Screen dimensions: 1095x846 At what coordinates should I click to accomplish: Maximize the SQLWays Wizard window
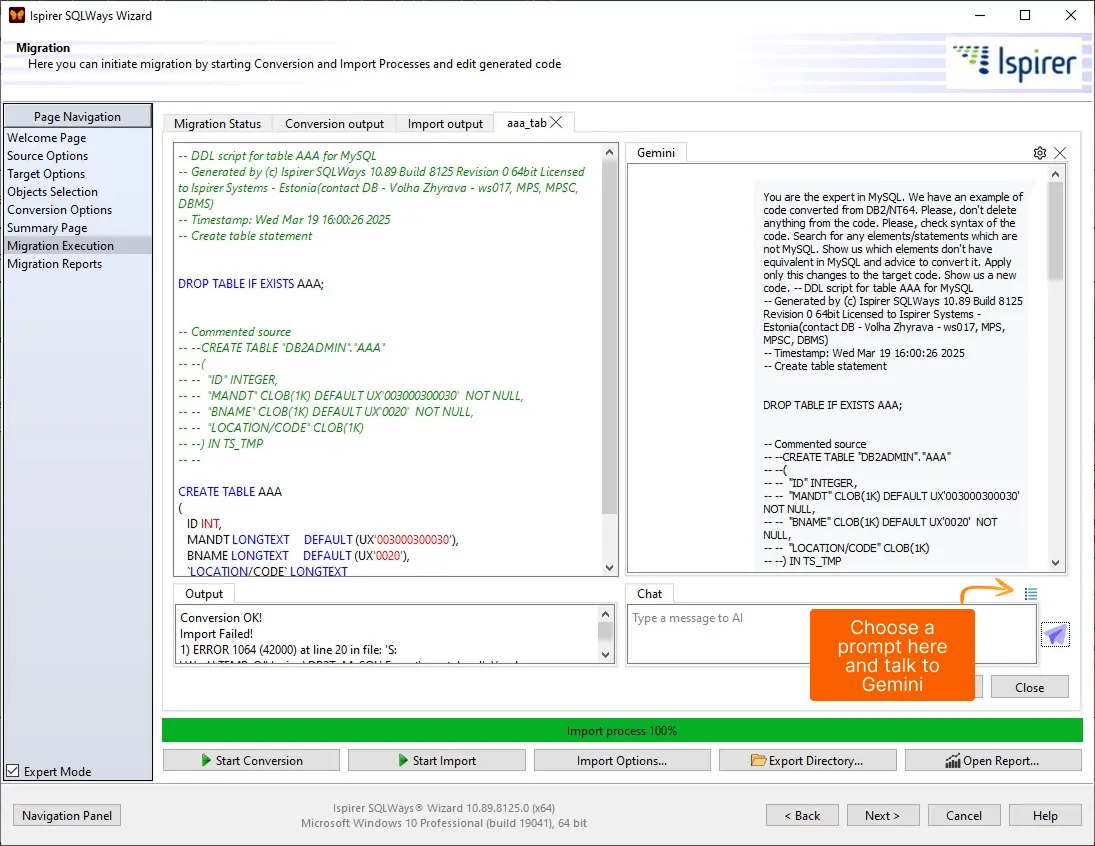1024,15
